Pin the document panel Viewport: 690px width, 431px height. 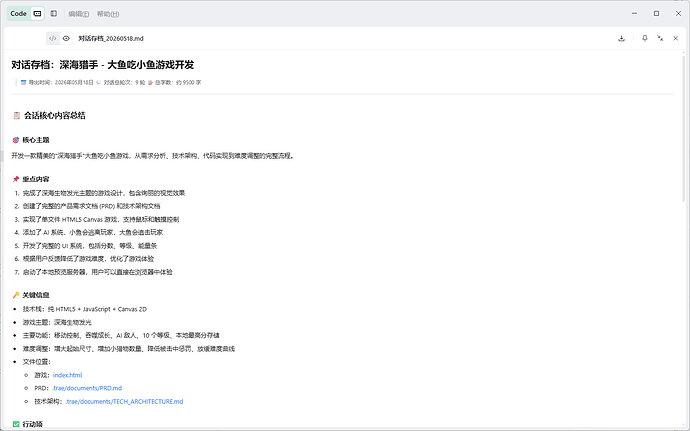click(645, 38)
